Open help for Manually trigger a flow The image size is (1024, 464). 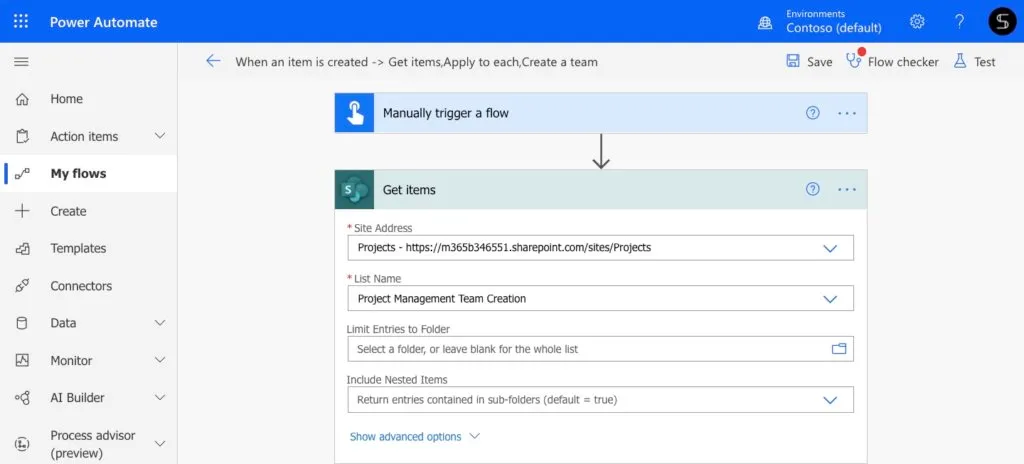(x=812, y=113)
